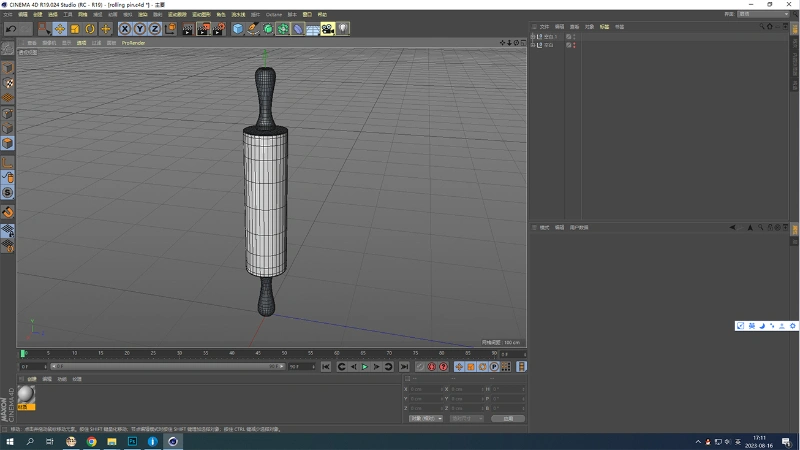Open the 对象 (相对) coordinate mode dropdown
This screenshot has width=800, height=450.
click(426, 418)
